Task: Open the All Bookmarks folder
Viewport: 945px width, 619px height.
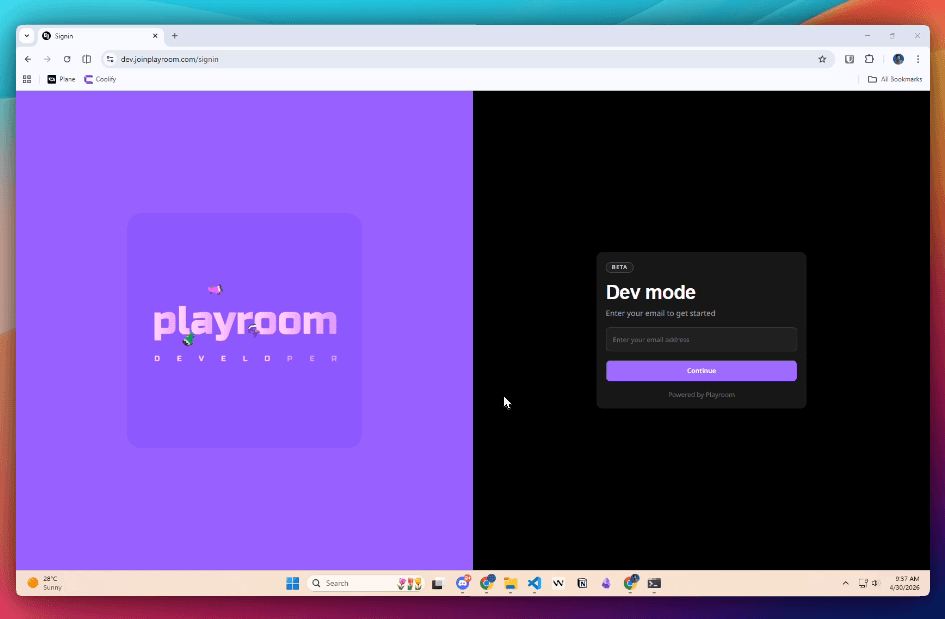Action: (895, 79)
